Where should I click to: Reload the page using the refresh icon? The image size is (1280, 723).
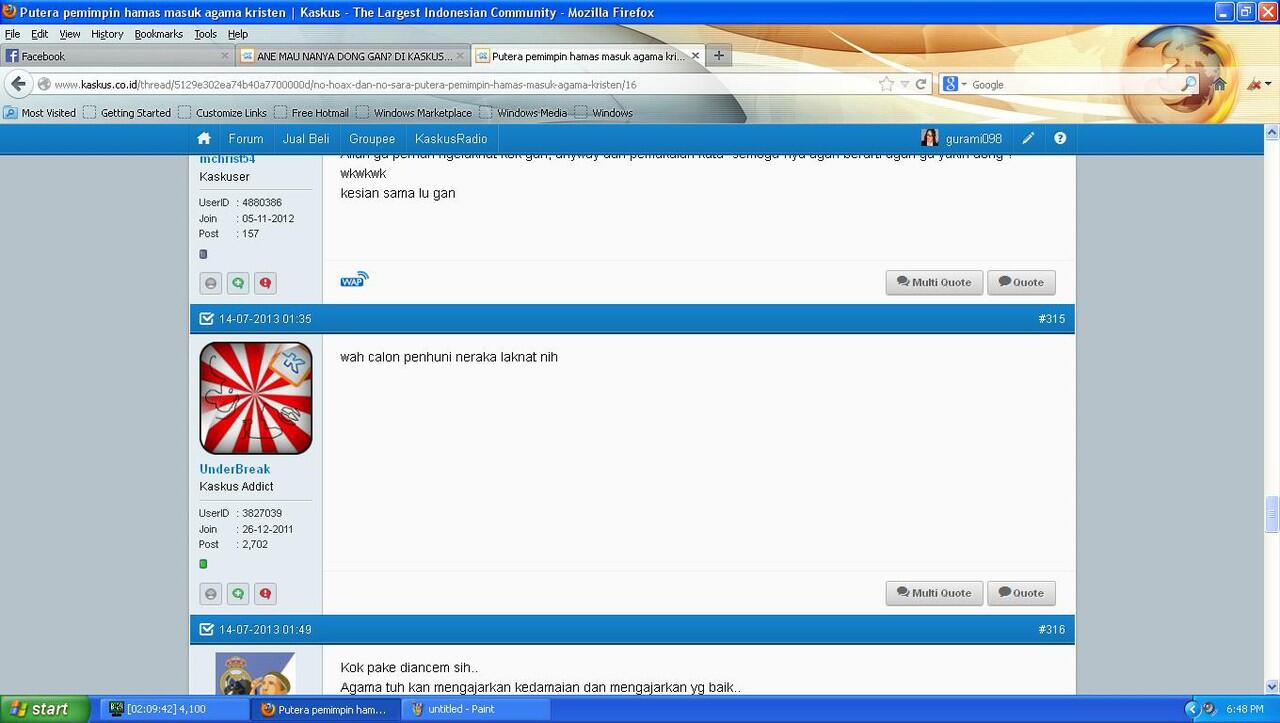pos(921,84)
